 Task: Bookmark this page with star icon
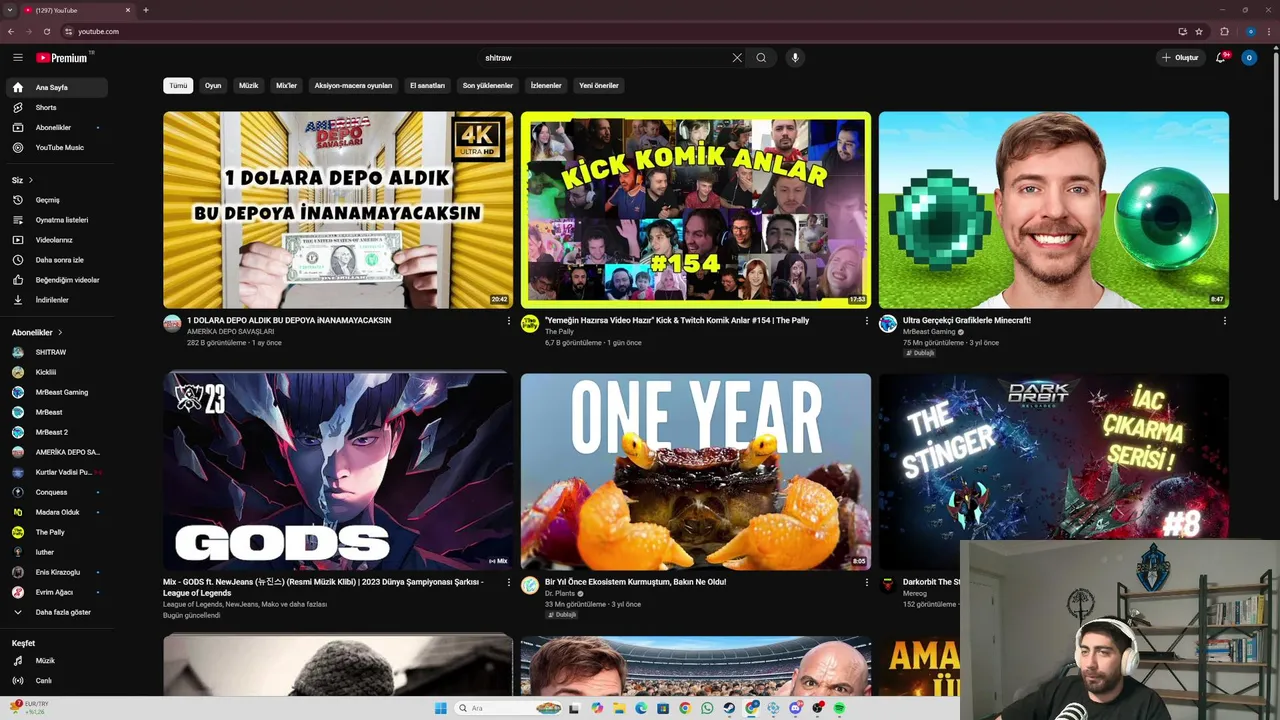[1199, 31]
